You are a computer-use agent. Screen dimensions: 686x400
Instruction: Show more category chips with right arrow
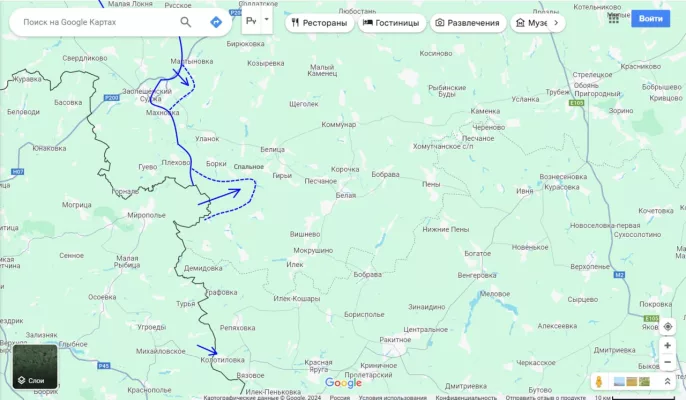coord(556,23)
